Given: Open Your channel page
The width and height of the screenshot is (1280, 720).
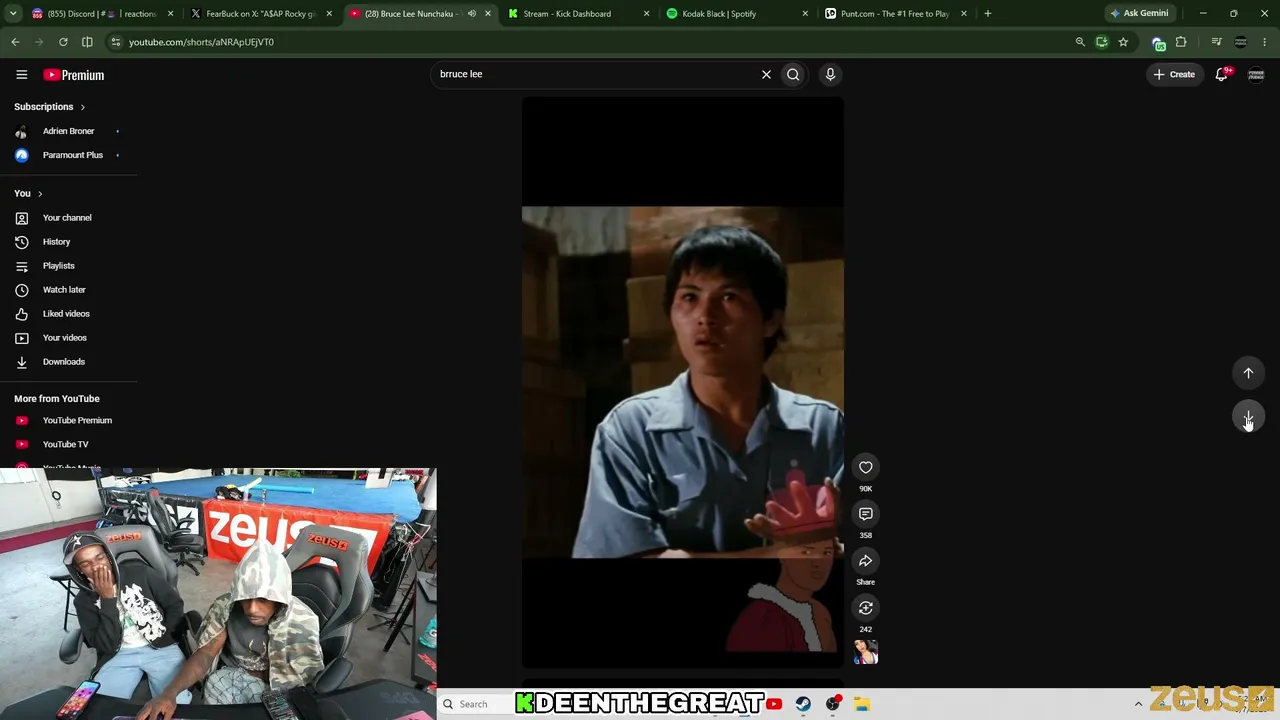Looking at the screenshot, I should [x=68, y=217].
